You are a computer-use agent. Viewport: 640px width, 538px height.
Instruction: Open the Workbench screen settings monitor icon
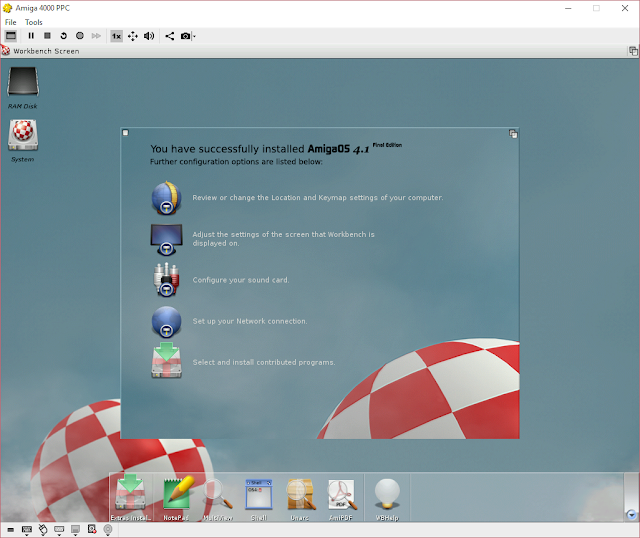click(166, 239)
